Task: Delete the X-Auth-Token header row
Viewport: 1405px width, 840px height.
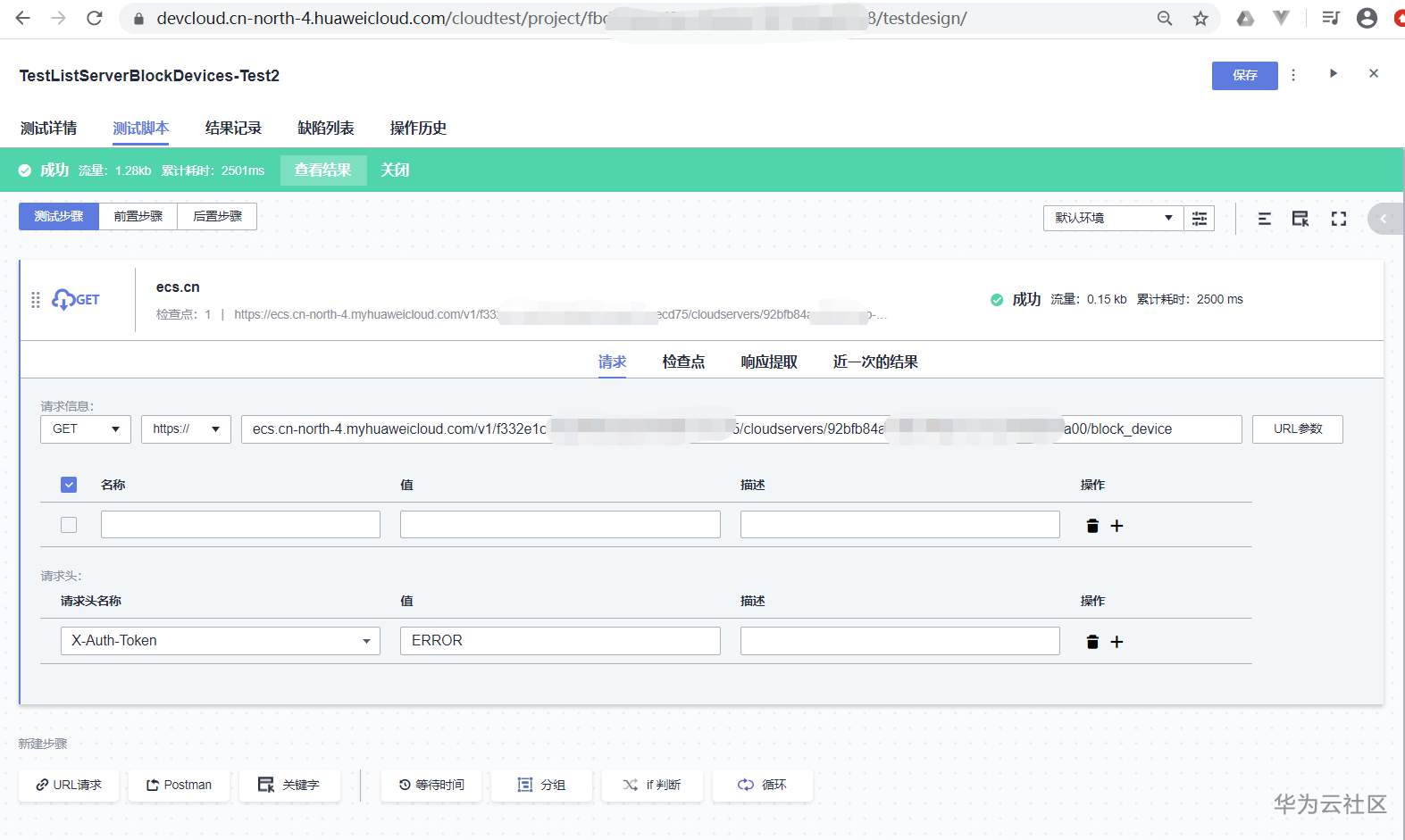Action: coord(1091,642)
